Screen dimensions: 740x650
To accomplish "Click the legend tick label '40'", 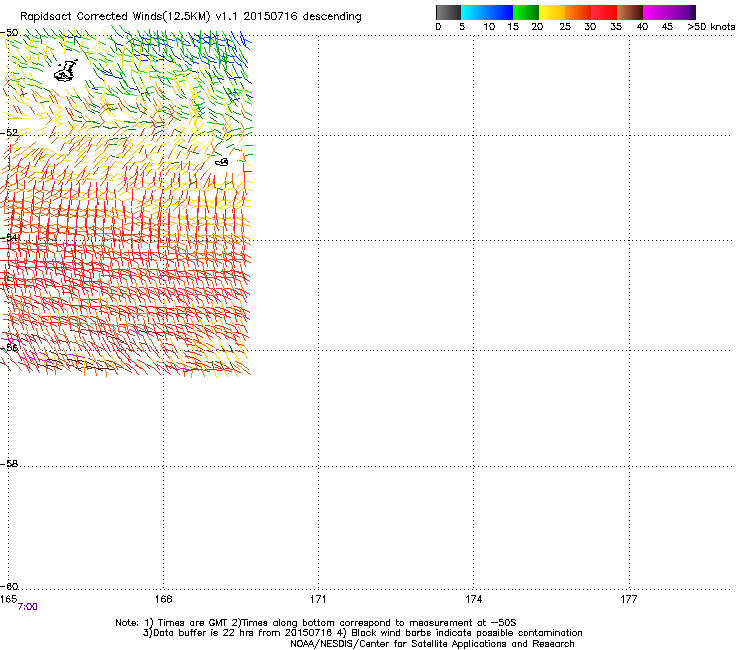I will point(642,27).
